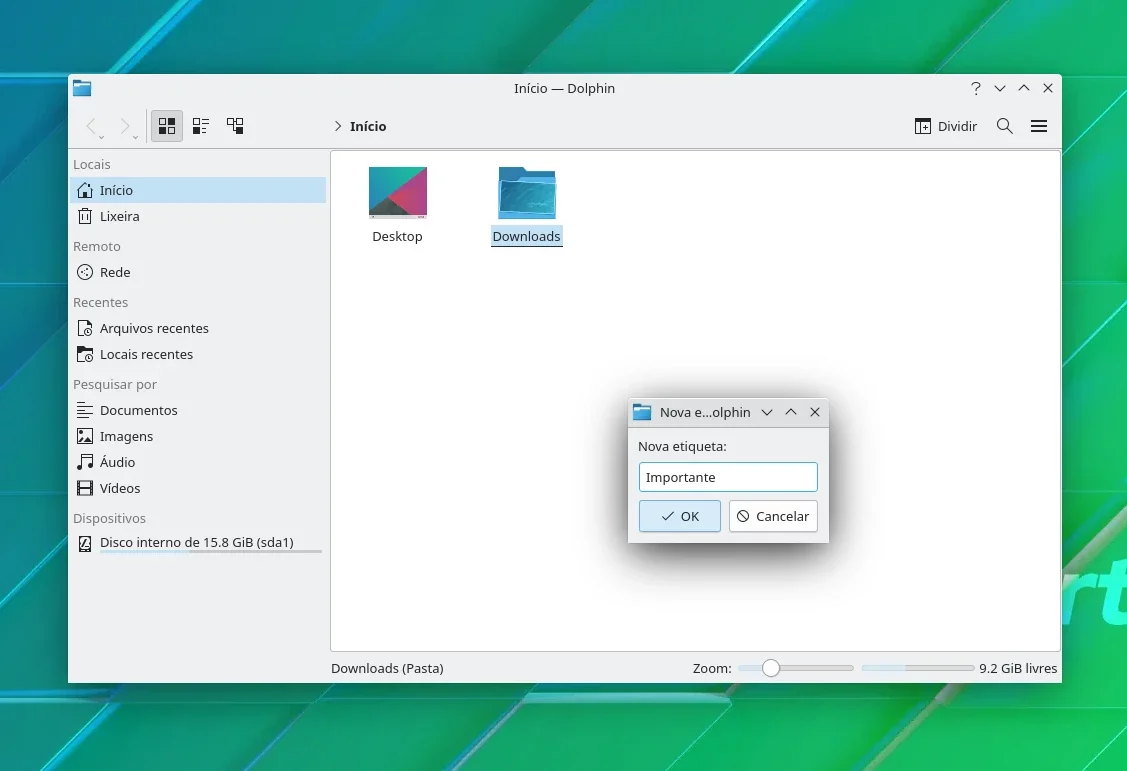Open back button history dropdown arrow
This screenshot has width=1127, height=771.
click(102, 137)
